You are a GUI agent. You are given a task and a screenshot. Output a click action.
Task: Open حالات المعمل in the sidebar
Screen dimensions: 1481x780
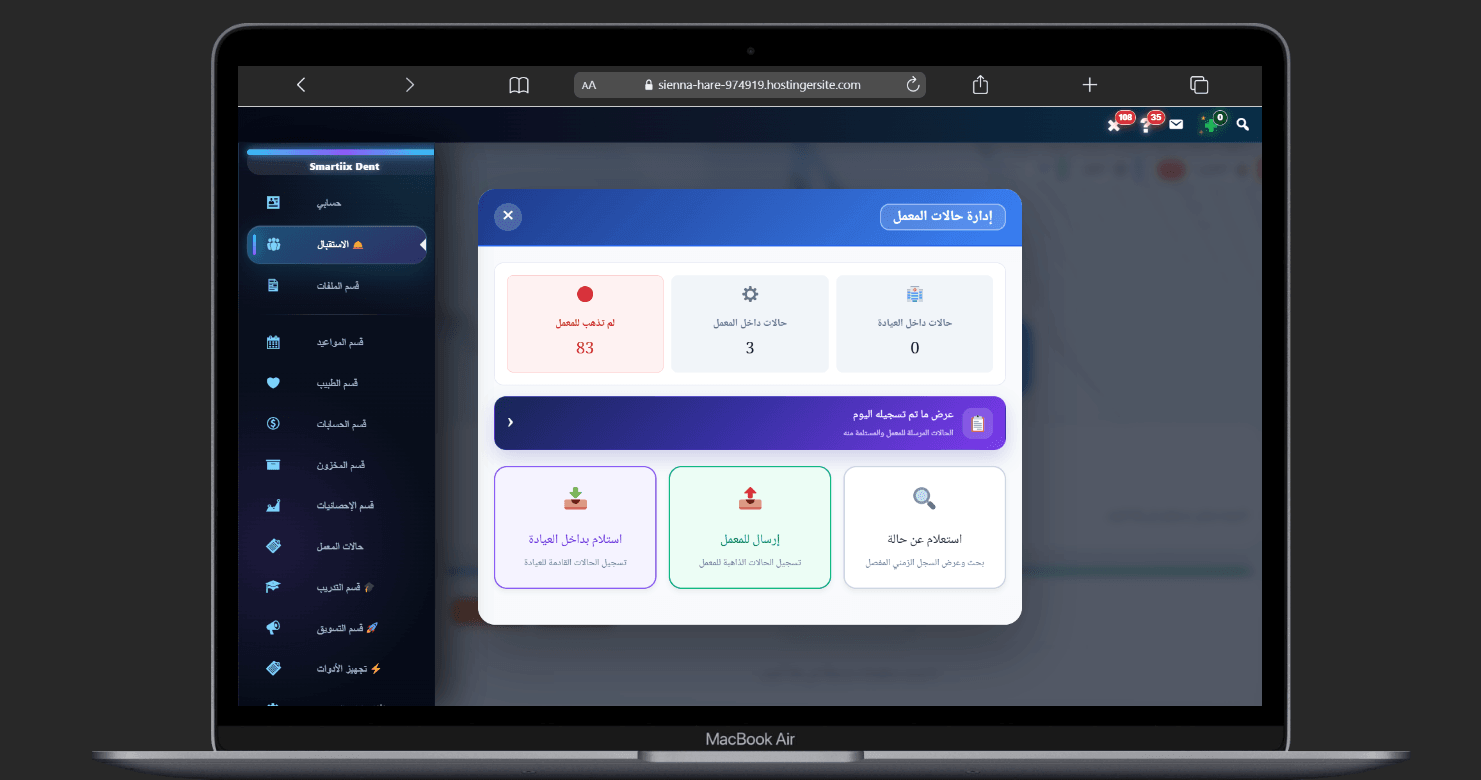click(x=337, y=546)
